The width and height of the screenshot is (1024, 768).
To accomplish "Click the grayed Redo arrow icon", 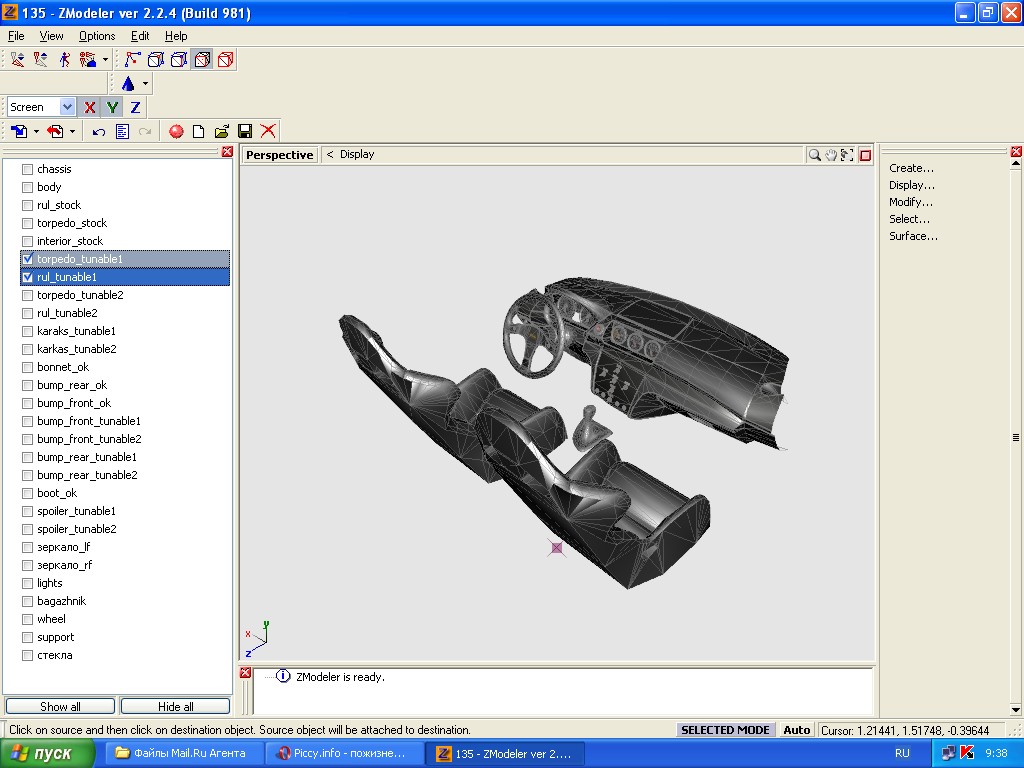I will point(145,131).
